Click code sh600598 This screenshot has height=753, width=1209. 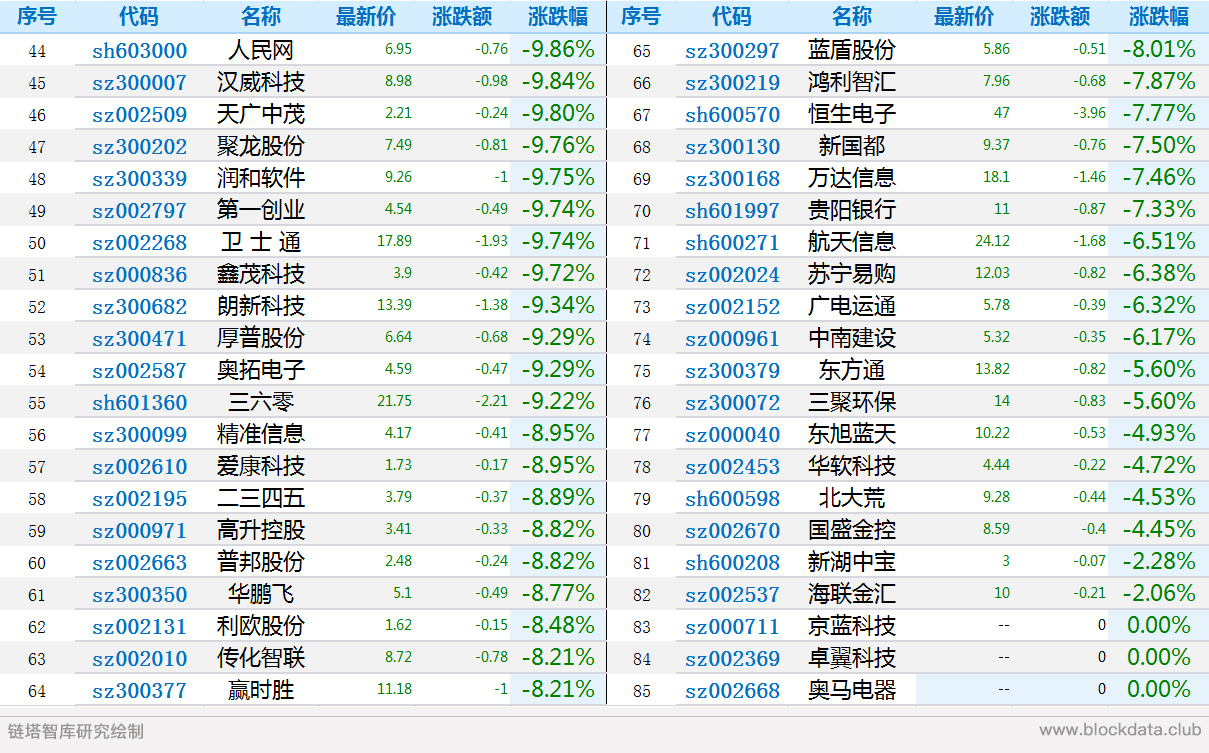(x=732, y=499)
